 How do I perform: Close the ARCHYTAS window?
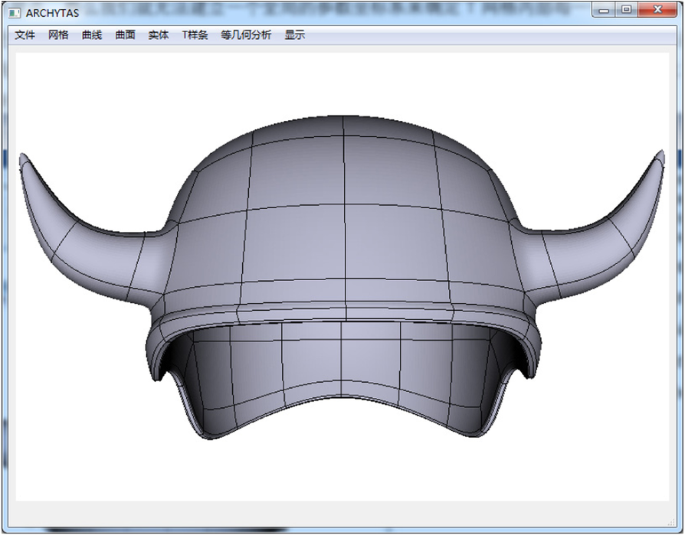click(x=656, y=10)
